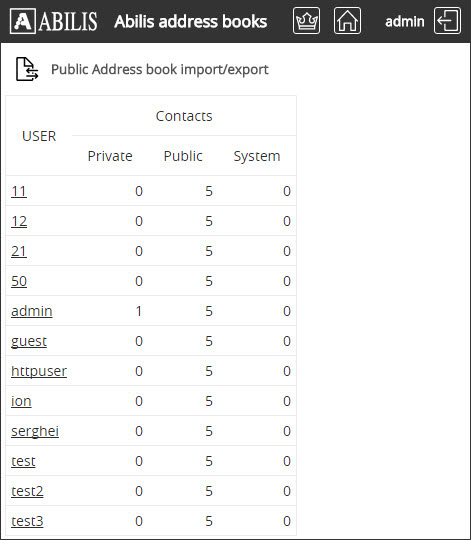Open the admin user's address book

pyautogui.click(x=32, y=311)
